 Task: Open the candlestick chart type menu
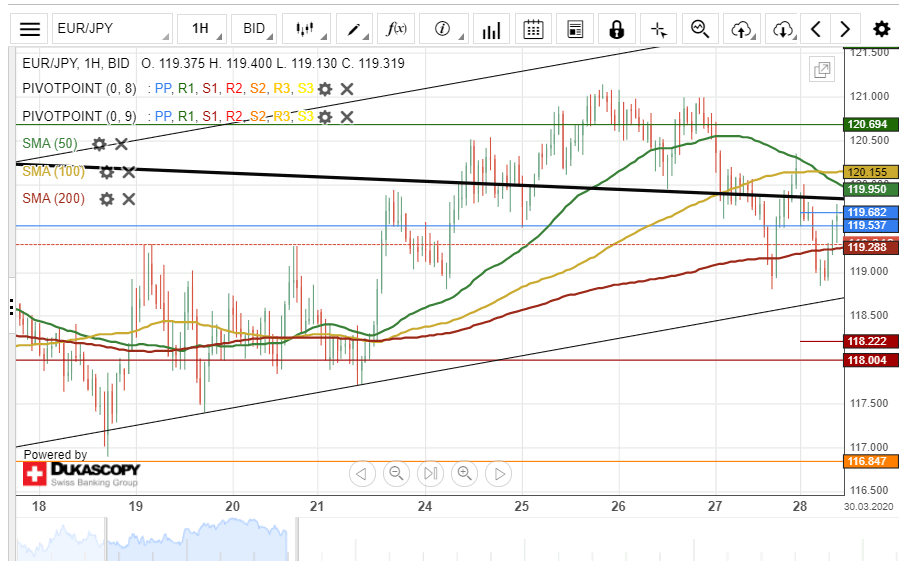pos(306,29)
